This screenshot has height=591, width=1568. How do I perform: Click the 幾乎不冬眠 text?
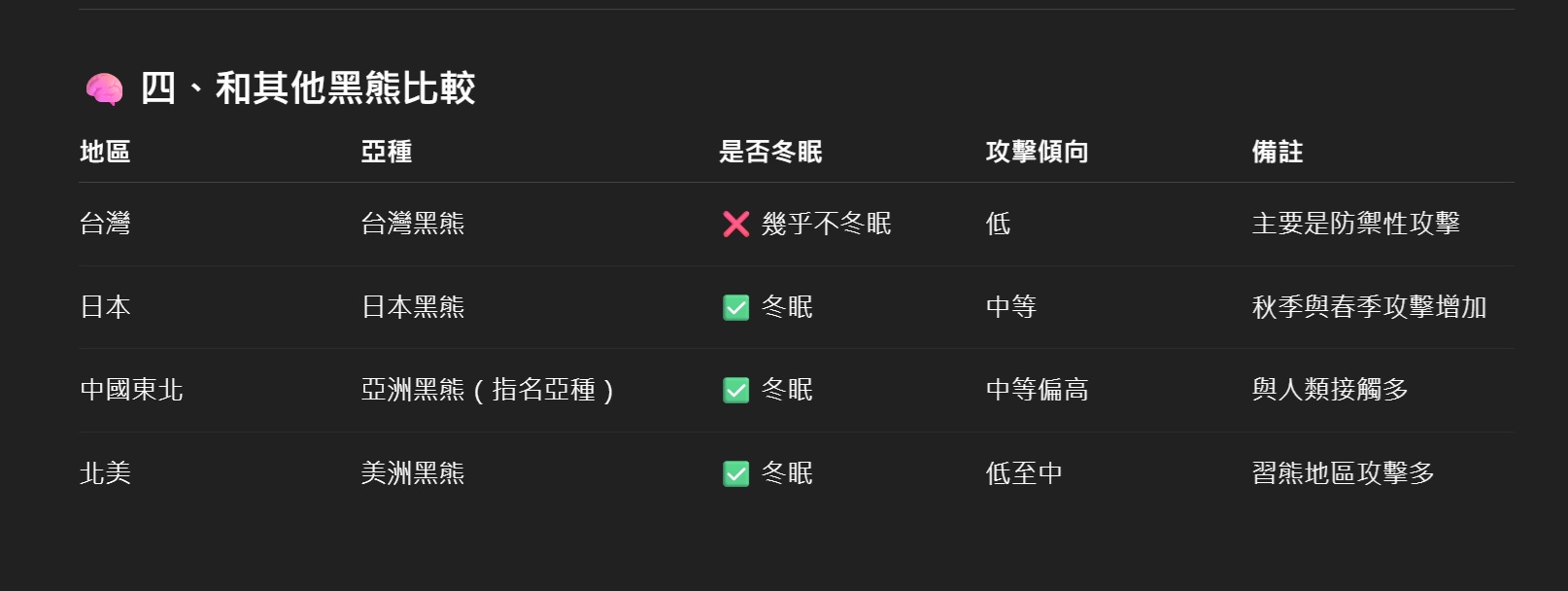[x=827, y=224]
